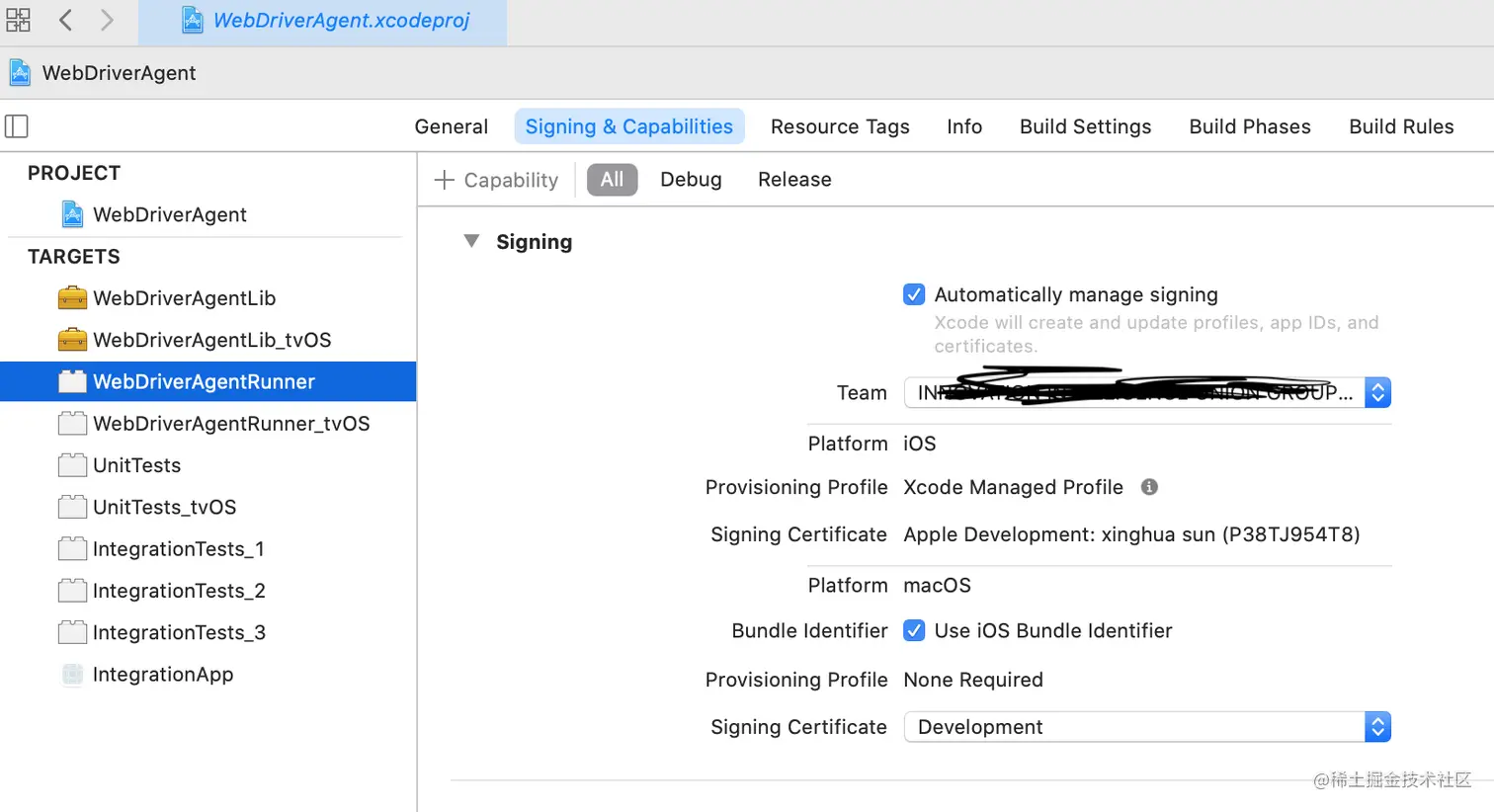This screenshot has height=812, width=1494.
Task: Select the Debug configuration filter
Action: [x=691, y=180]
